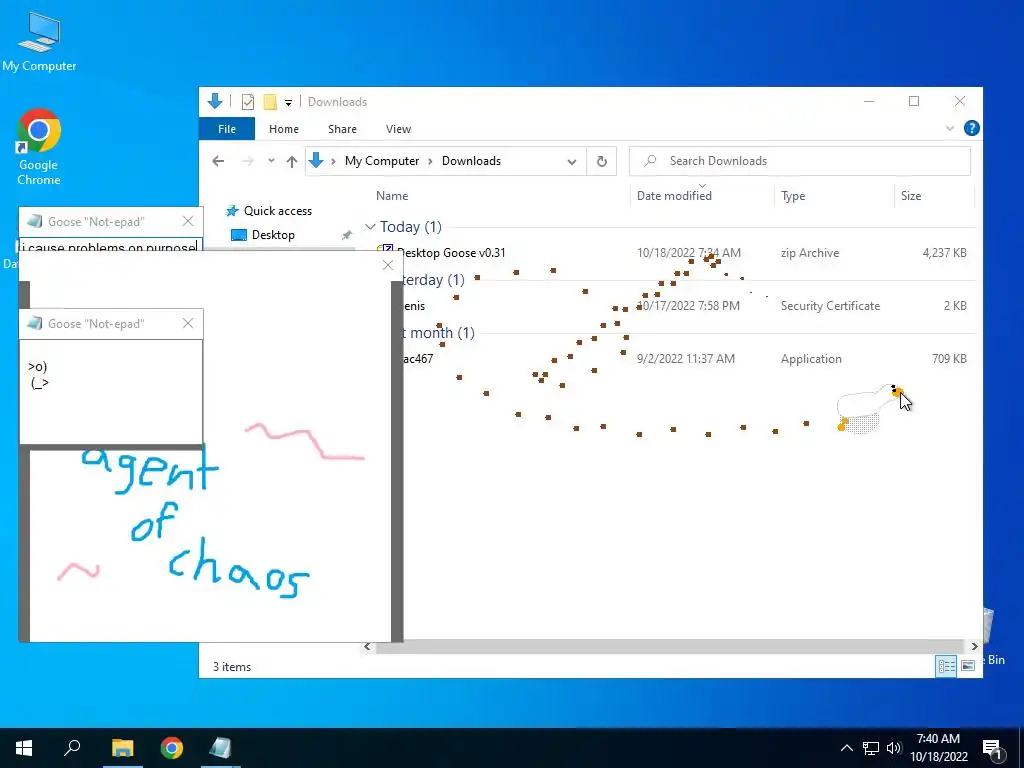The image size is (1024, 768).
Task: Open Chrome from the taskbar
Action: pyautogui.click(x=172, y=748)
